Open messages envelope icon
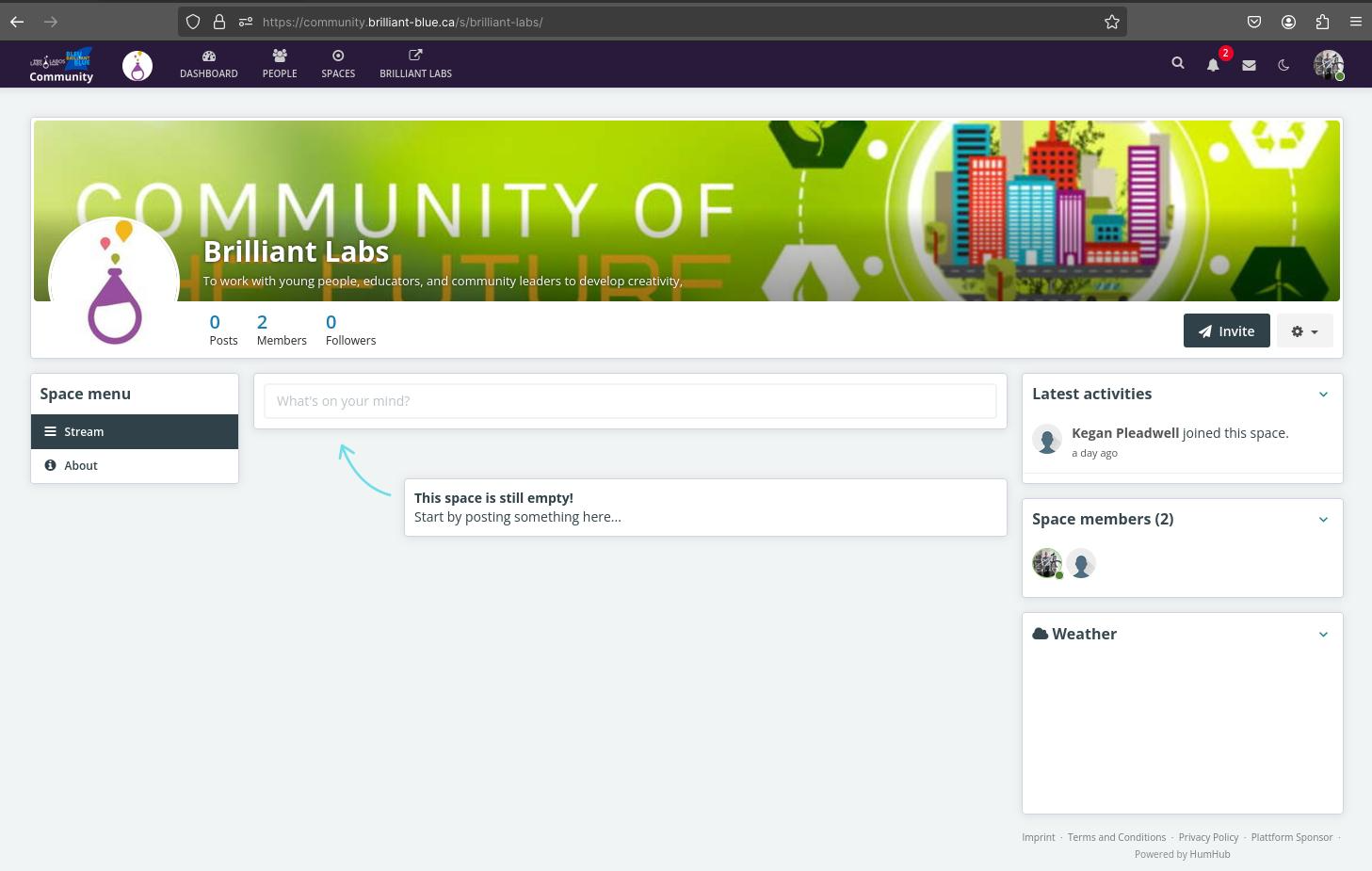The height and width of the screenshot is (871, 1372). click(x=1249, y=65)
